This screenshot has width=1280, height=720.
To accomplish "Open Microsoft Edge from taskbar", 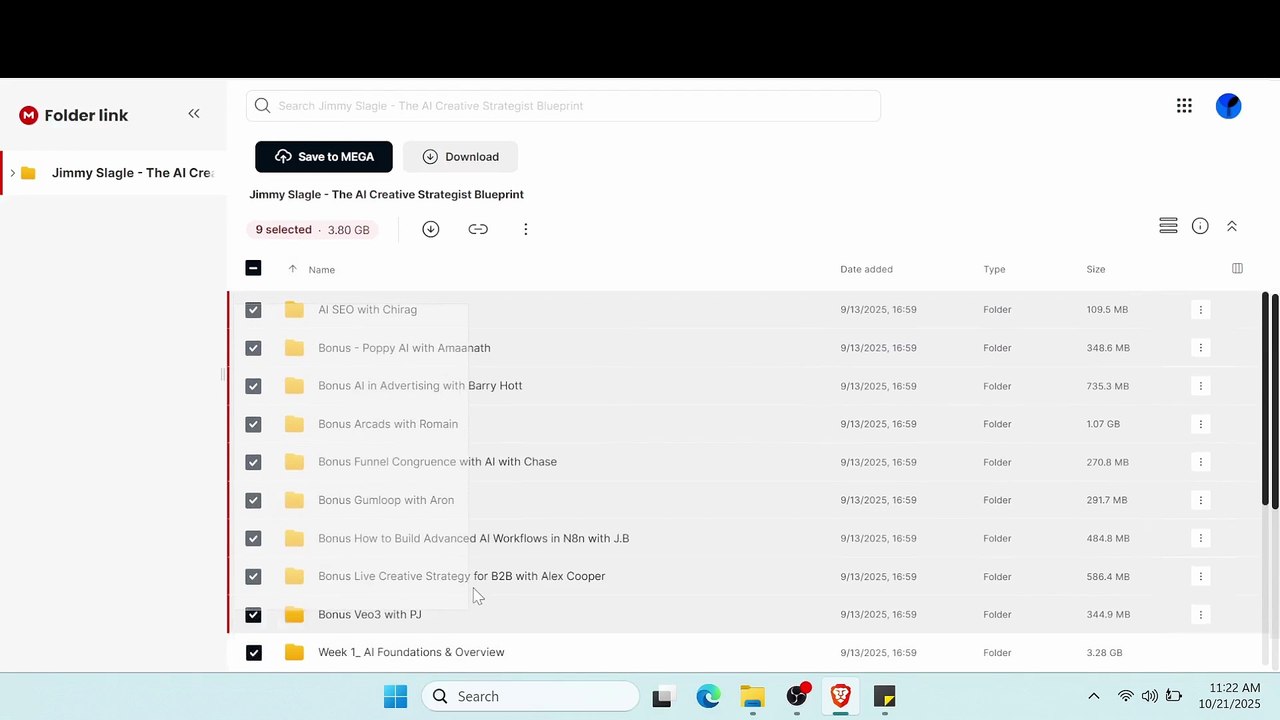I will point(708,696).
